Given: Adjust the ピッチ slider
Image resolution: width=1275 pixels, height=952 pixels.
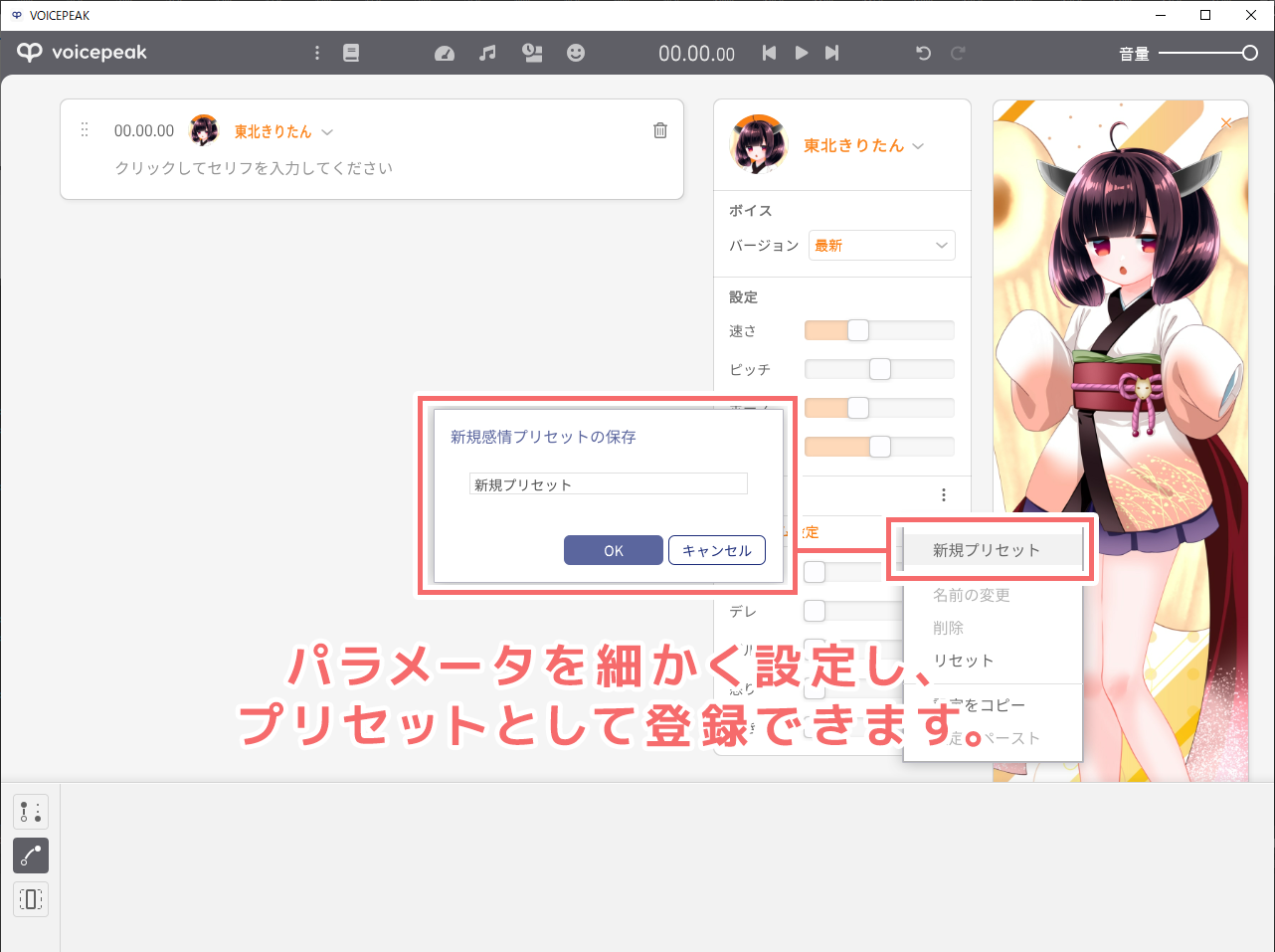Looking at the screenshot, I should point(879,369).
